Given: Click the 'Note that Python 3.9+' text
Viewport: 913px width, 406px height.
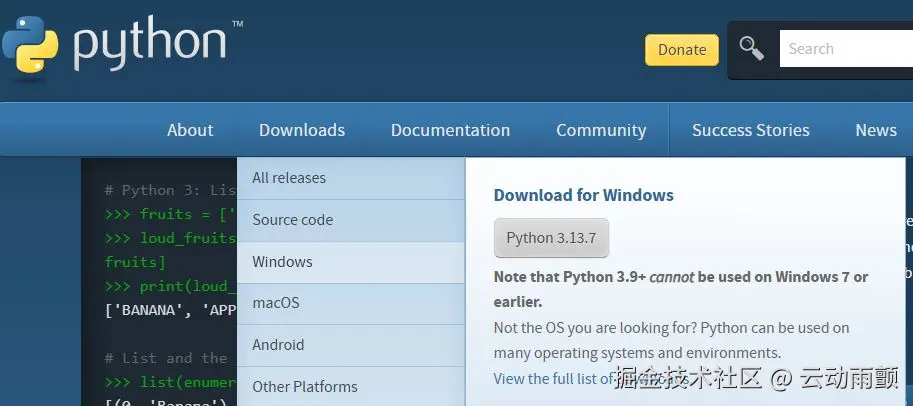Looking at the screenshot, I should click(x=569, y=277).
